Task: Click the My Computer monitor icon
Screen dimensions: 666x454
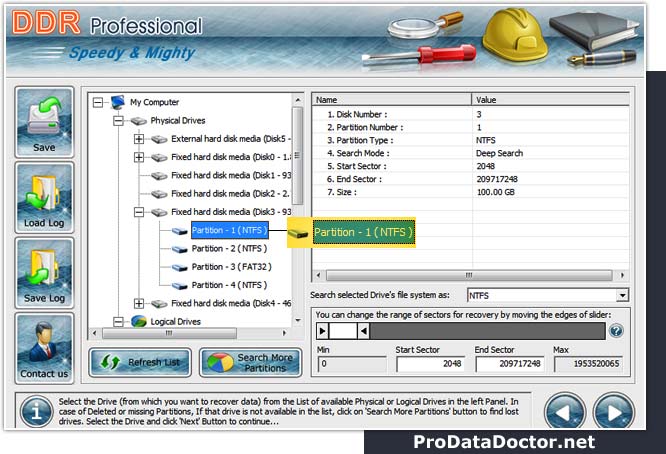Action: [x=118, y=102]
